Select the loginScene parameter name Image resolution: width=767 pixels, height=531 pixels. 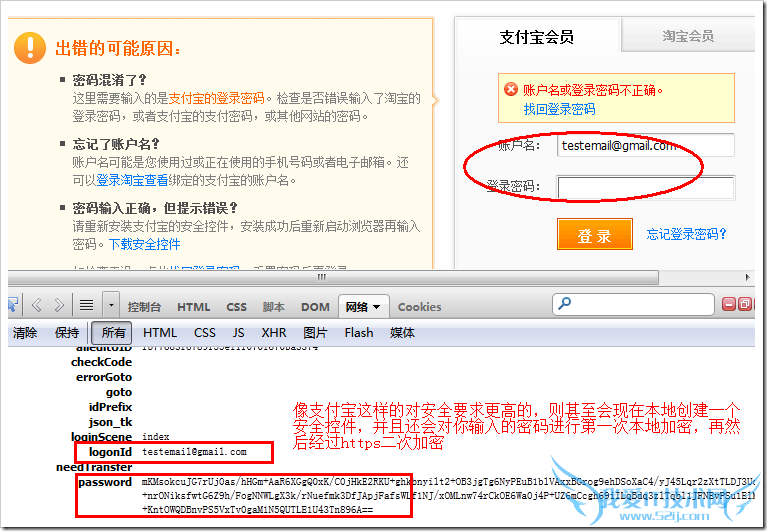pos(102,437)
